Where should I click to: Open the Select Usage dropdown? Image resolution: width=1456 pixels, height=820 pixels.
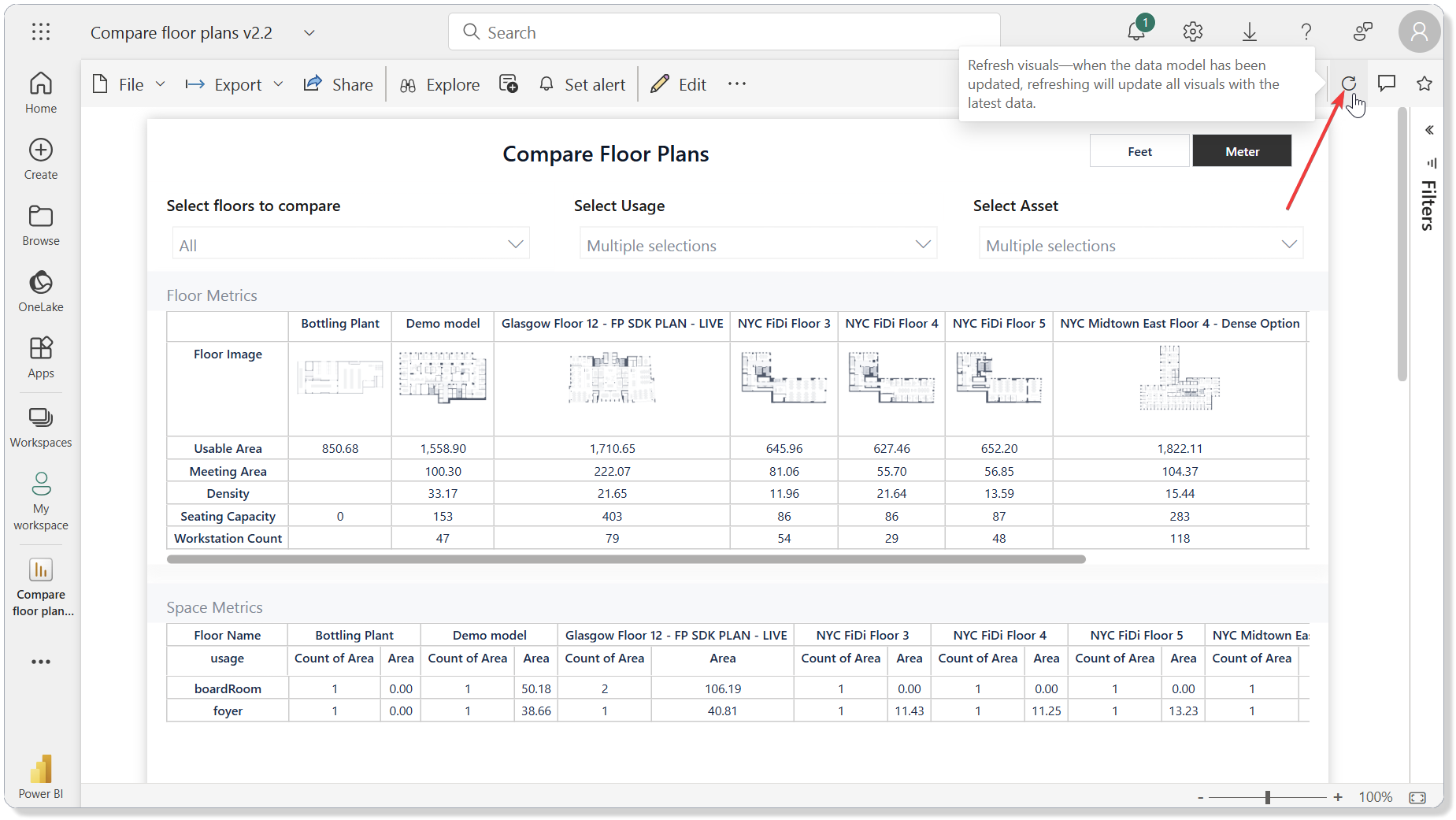click(x=922, y=244)
